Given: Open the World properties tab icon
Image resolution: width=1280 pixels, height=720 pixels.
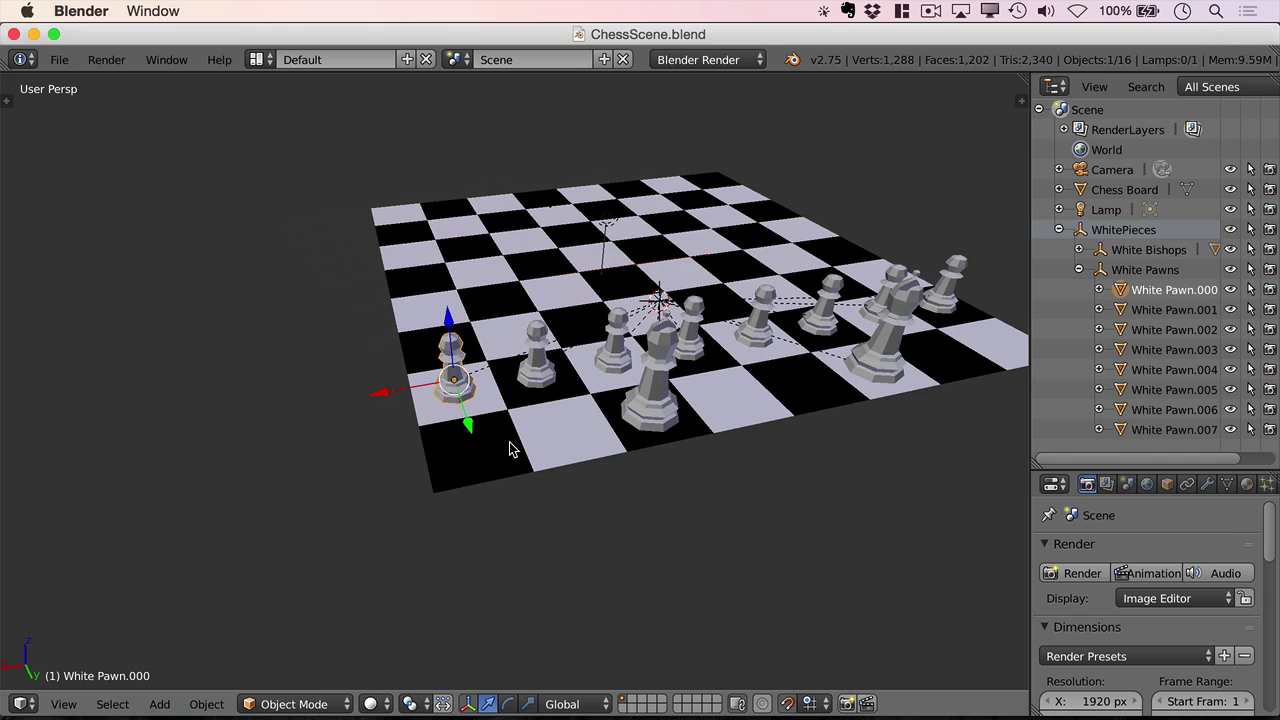Looking at the screenshot, I should pos(1147,484).
